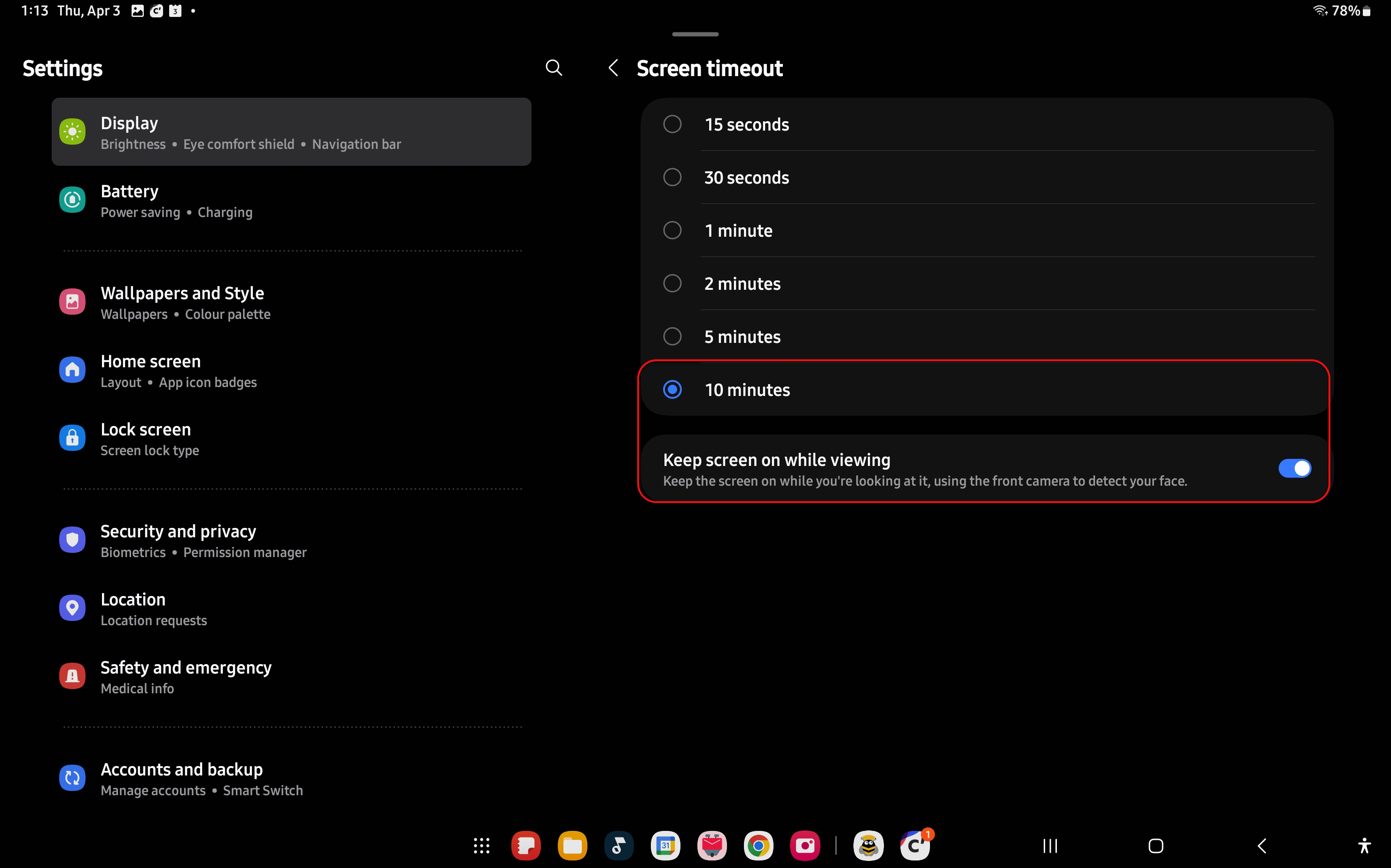Open Google Calendar from taskbar
This screenshot has width=1391, height=868.
coord(665,845)
